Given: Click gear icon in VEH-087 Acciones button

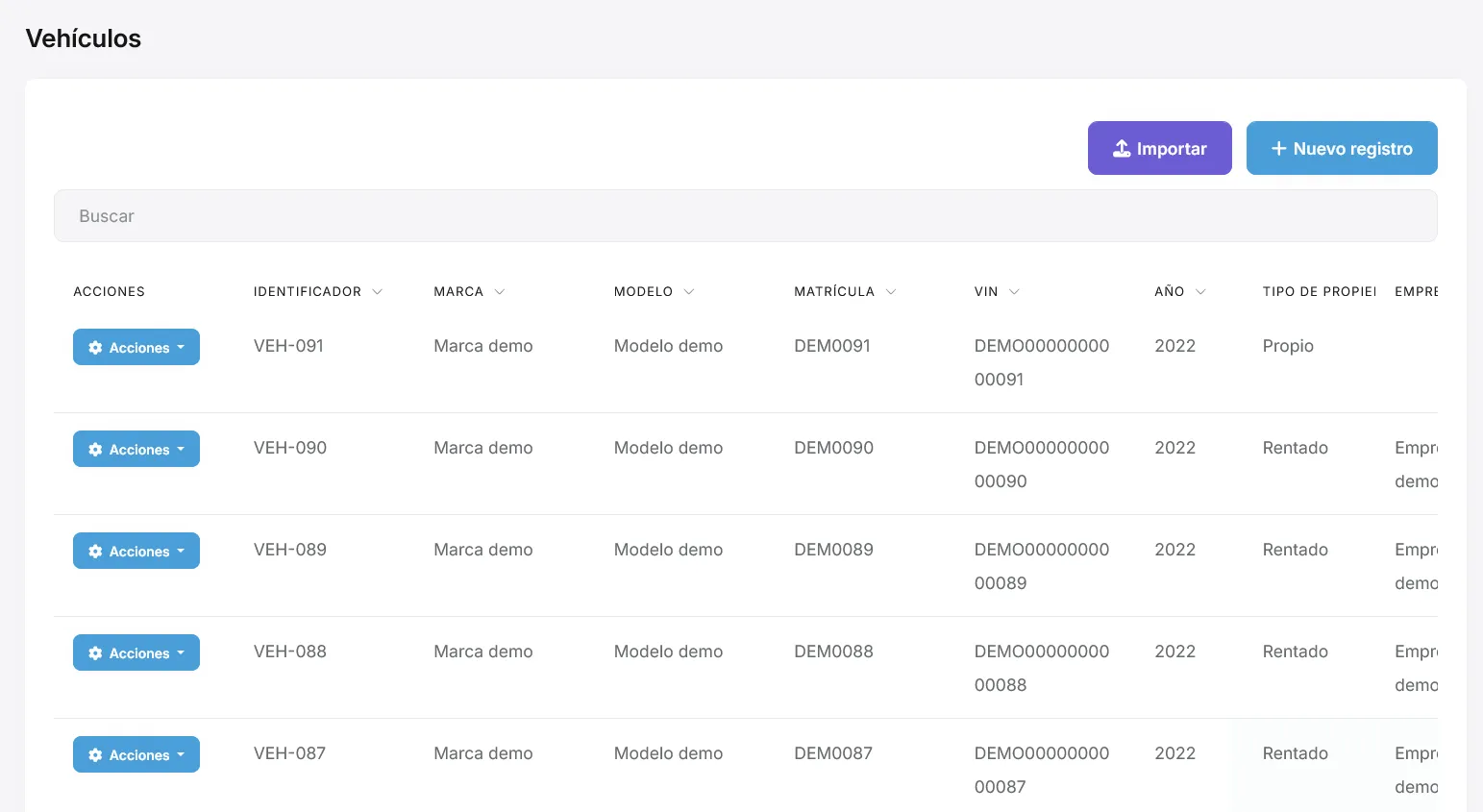Looking at the screenshot, I should point(95,755).
